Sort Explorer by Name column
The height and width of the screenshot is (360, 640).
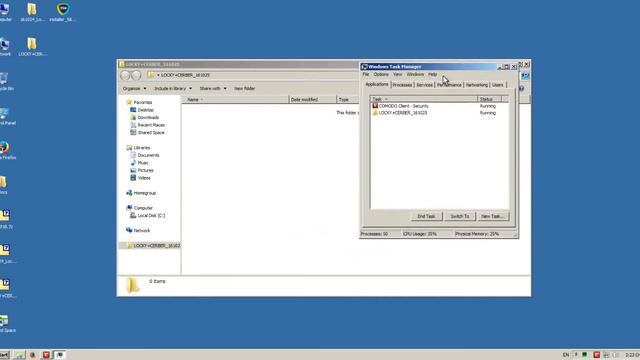tap(236, 100)
